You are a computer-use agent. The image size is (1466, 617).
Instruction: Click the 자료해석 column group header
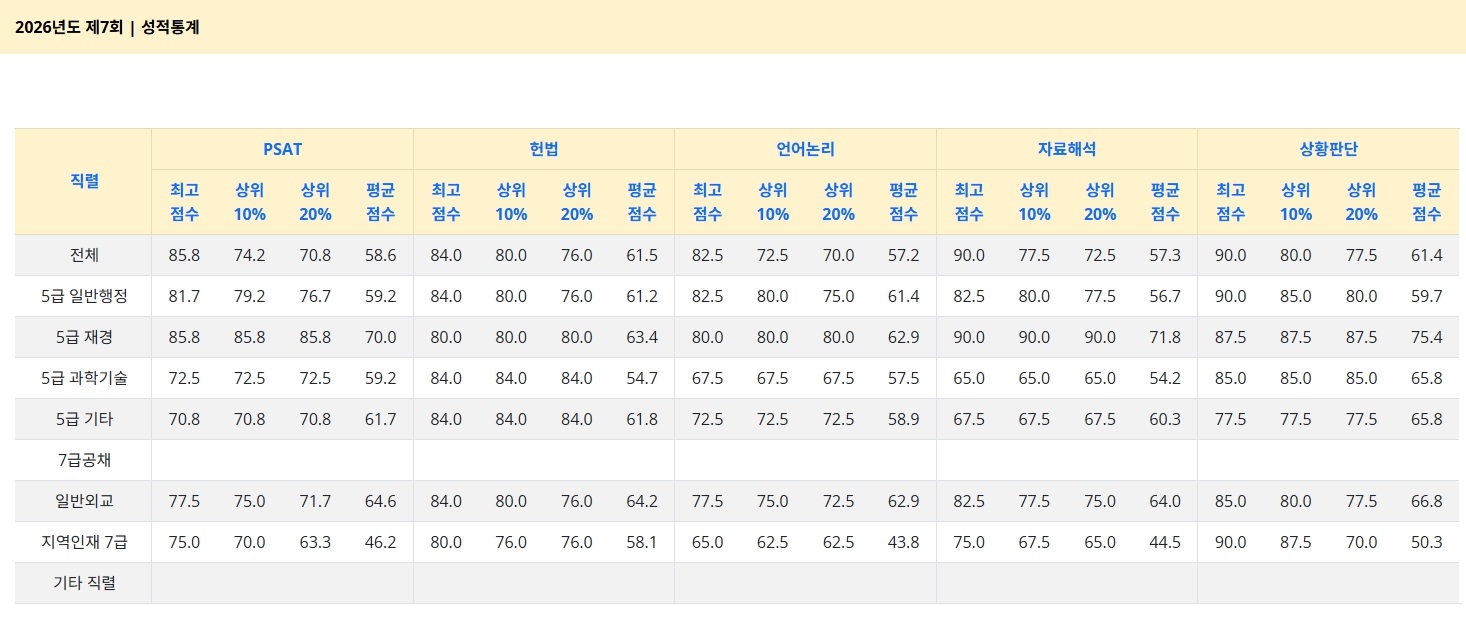pos(1066,149)
